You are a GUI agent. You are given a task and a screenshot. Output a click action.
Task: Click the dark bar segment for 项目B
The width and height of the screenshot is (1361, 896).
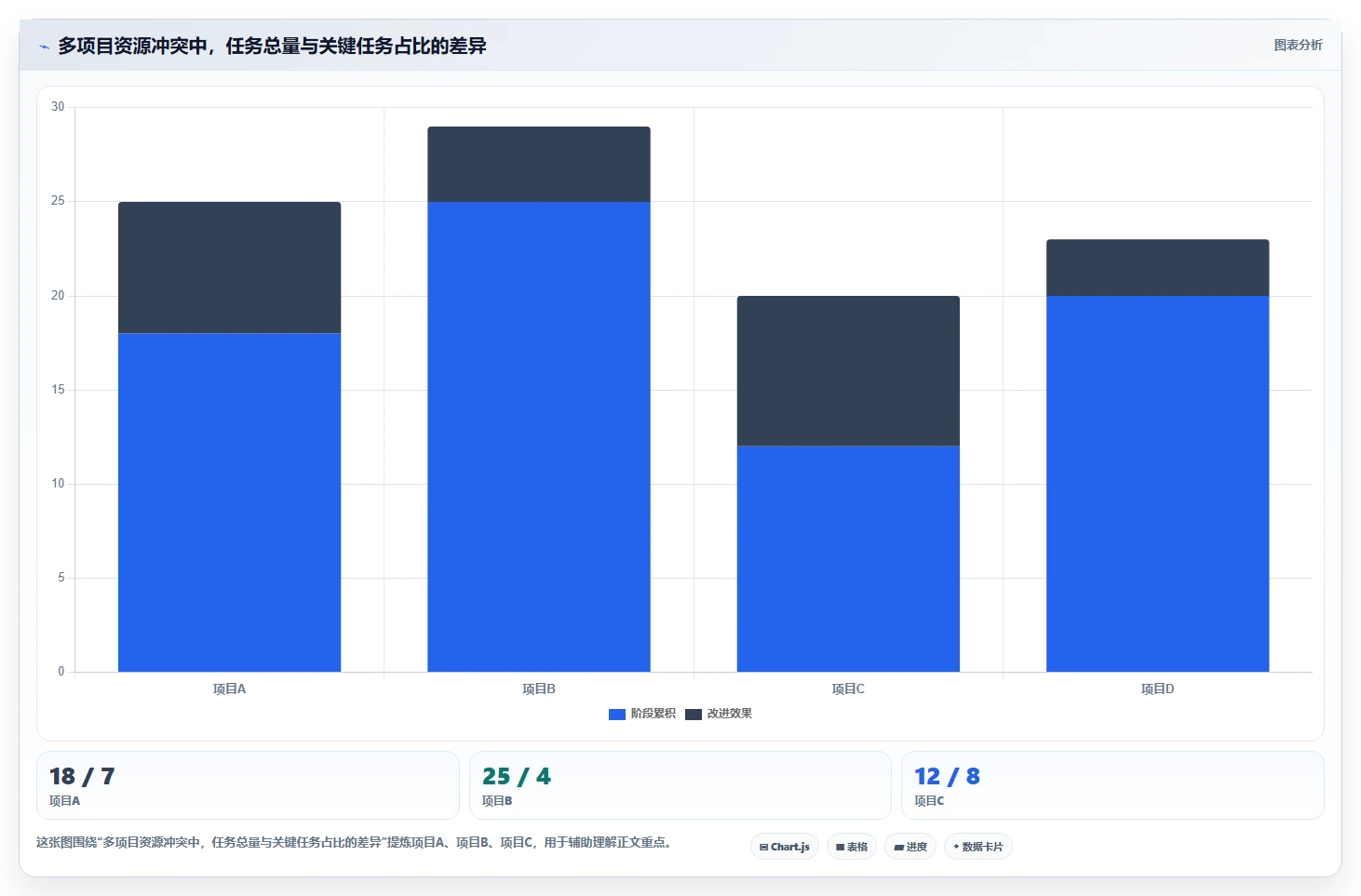tap(539, 165)
